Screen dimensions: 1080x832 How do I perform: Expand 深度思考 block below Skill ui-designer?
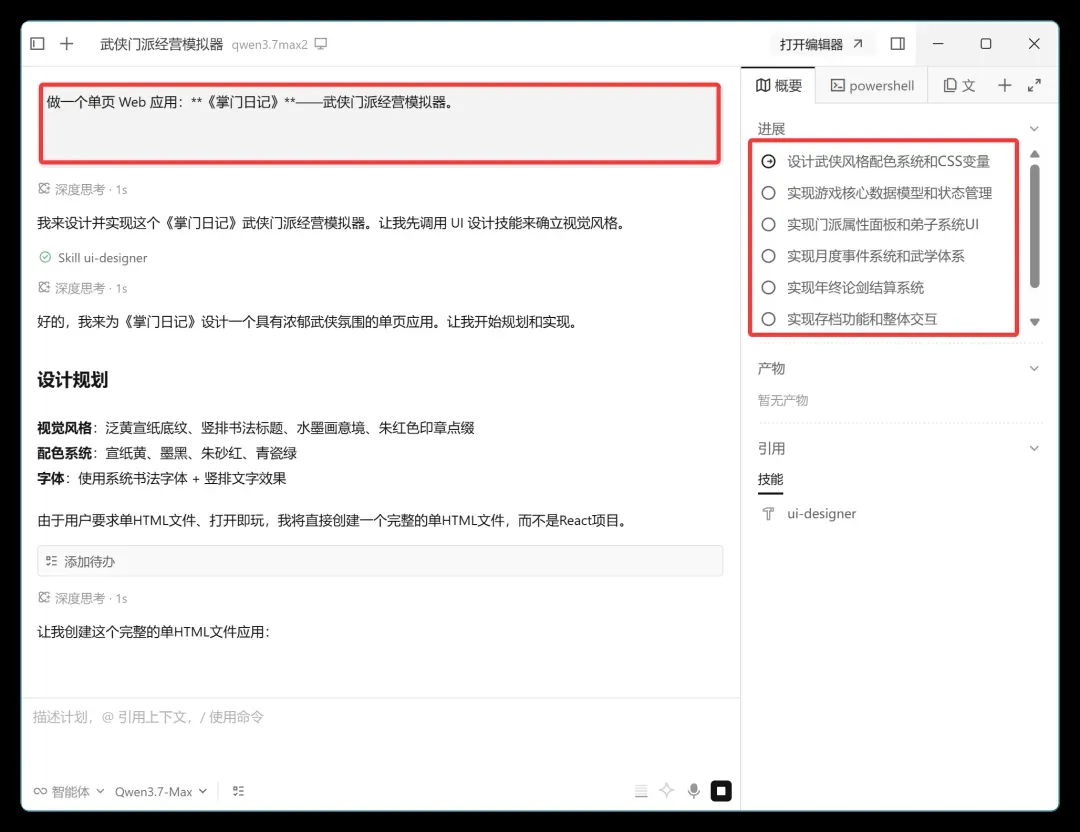coord(83,288)
